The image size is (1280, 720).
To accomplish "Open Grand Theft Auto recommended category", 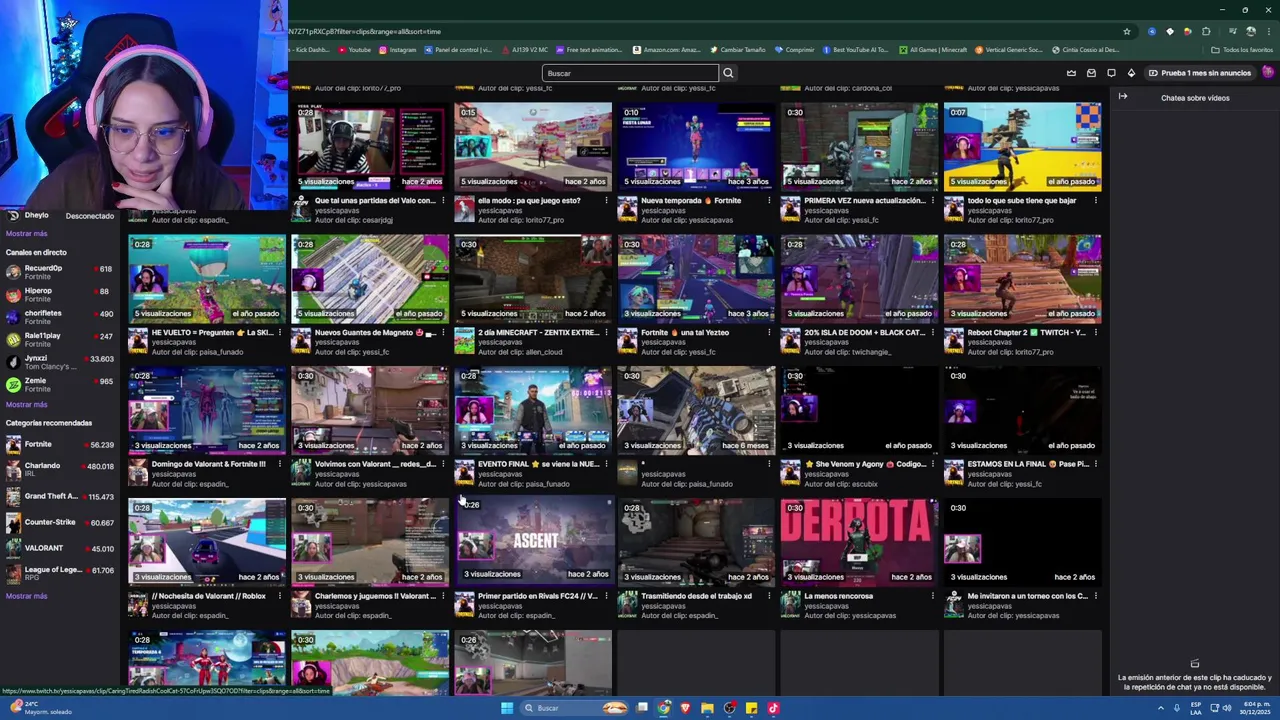I will [x=58, y=496].
